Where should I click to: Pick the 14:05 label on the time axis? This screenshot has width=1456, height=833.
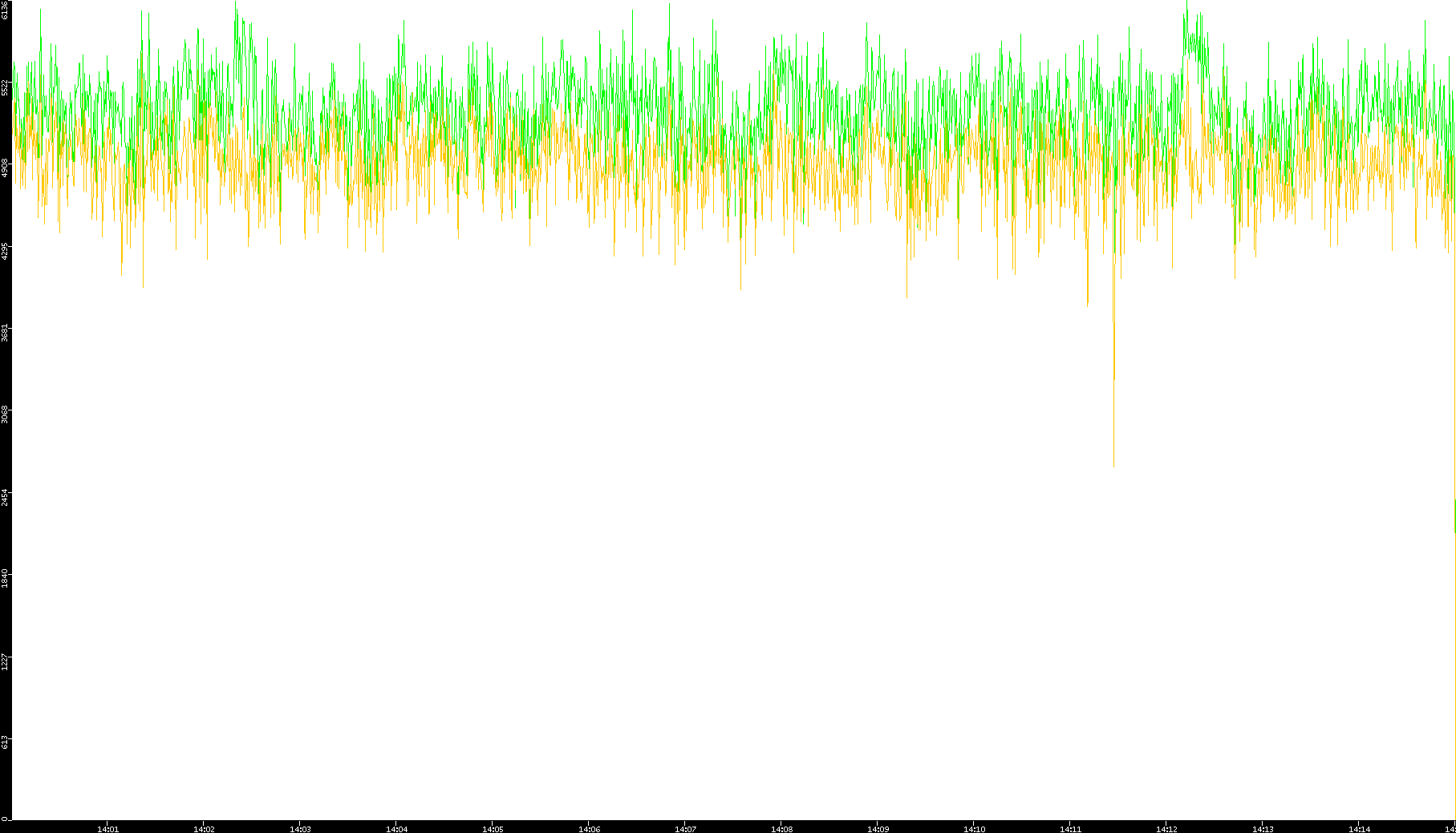493,829
